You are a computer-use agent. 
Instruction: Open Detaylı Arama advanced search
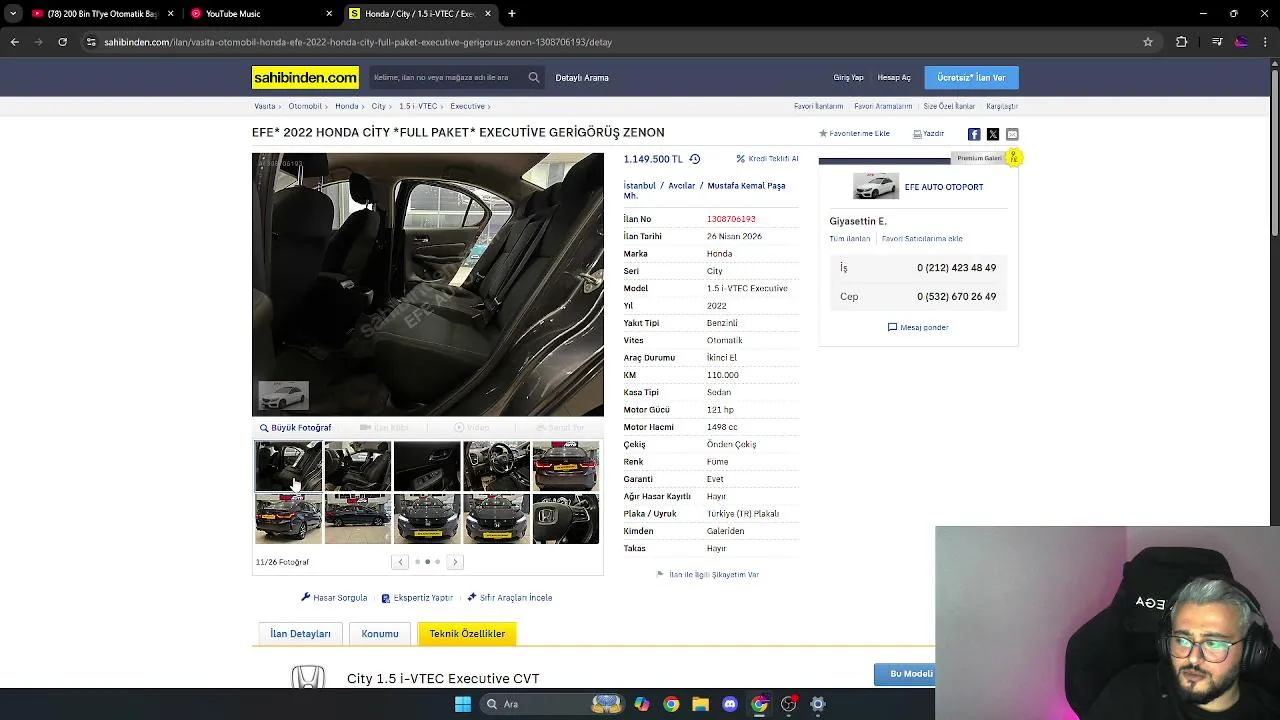[582, 77]
